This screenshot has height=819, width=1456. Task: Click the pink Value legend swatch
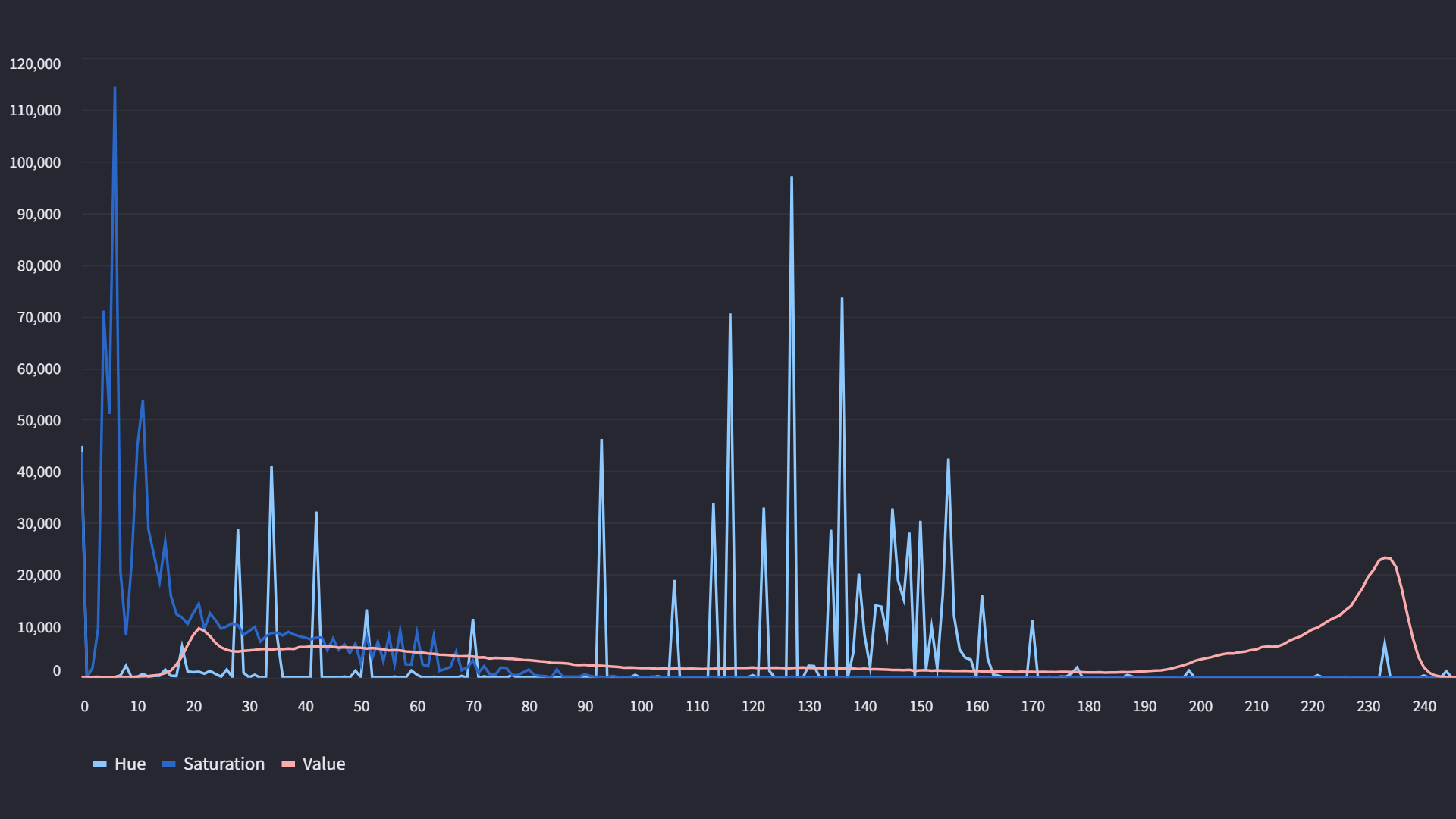[288, 764]
